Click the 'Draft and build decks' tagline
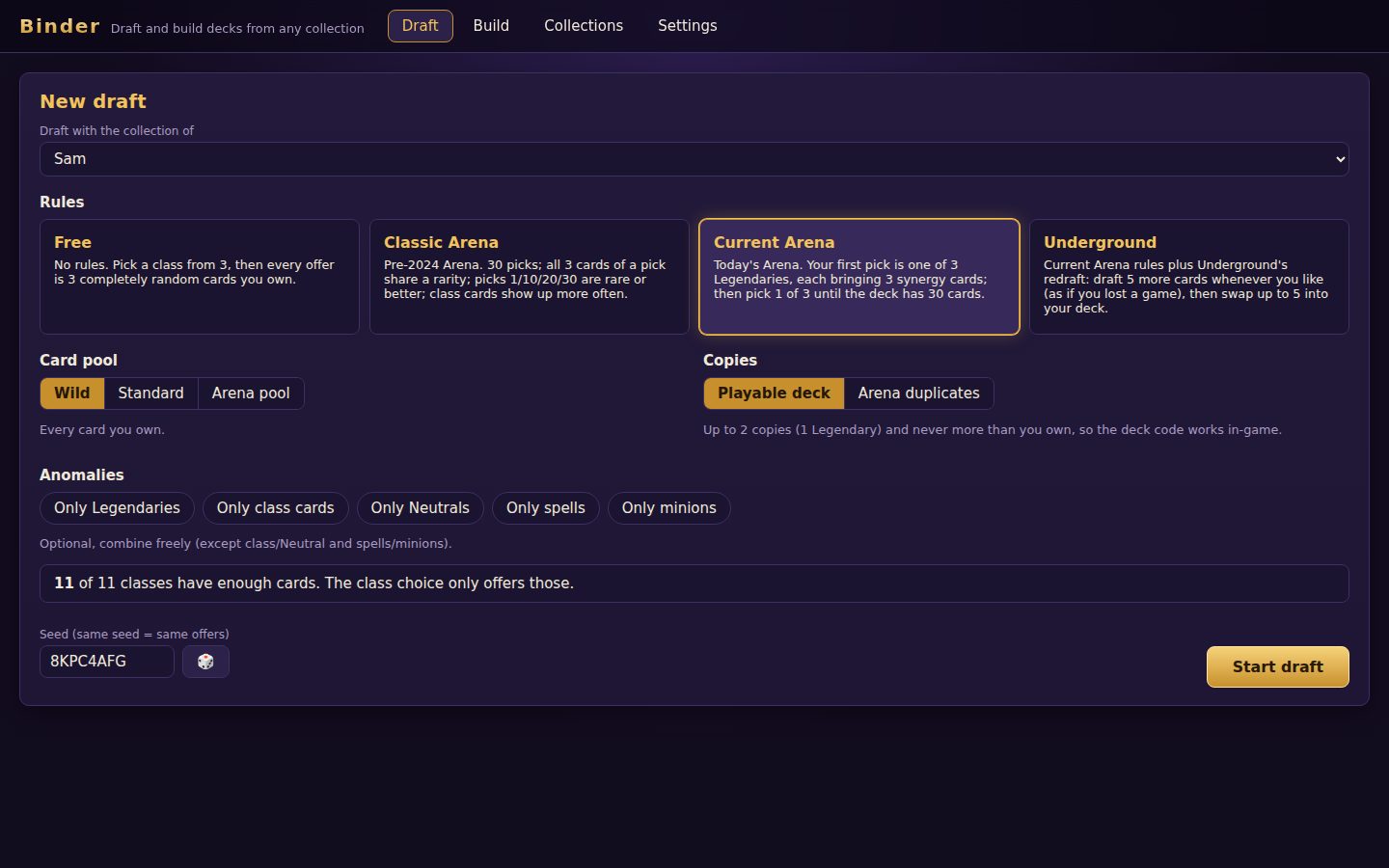The image size is (1389, 868). click(x=237, y=29)
